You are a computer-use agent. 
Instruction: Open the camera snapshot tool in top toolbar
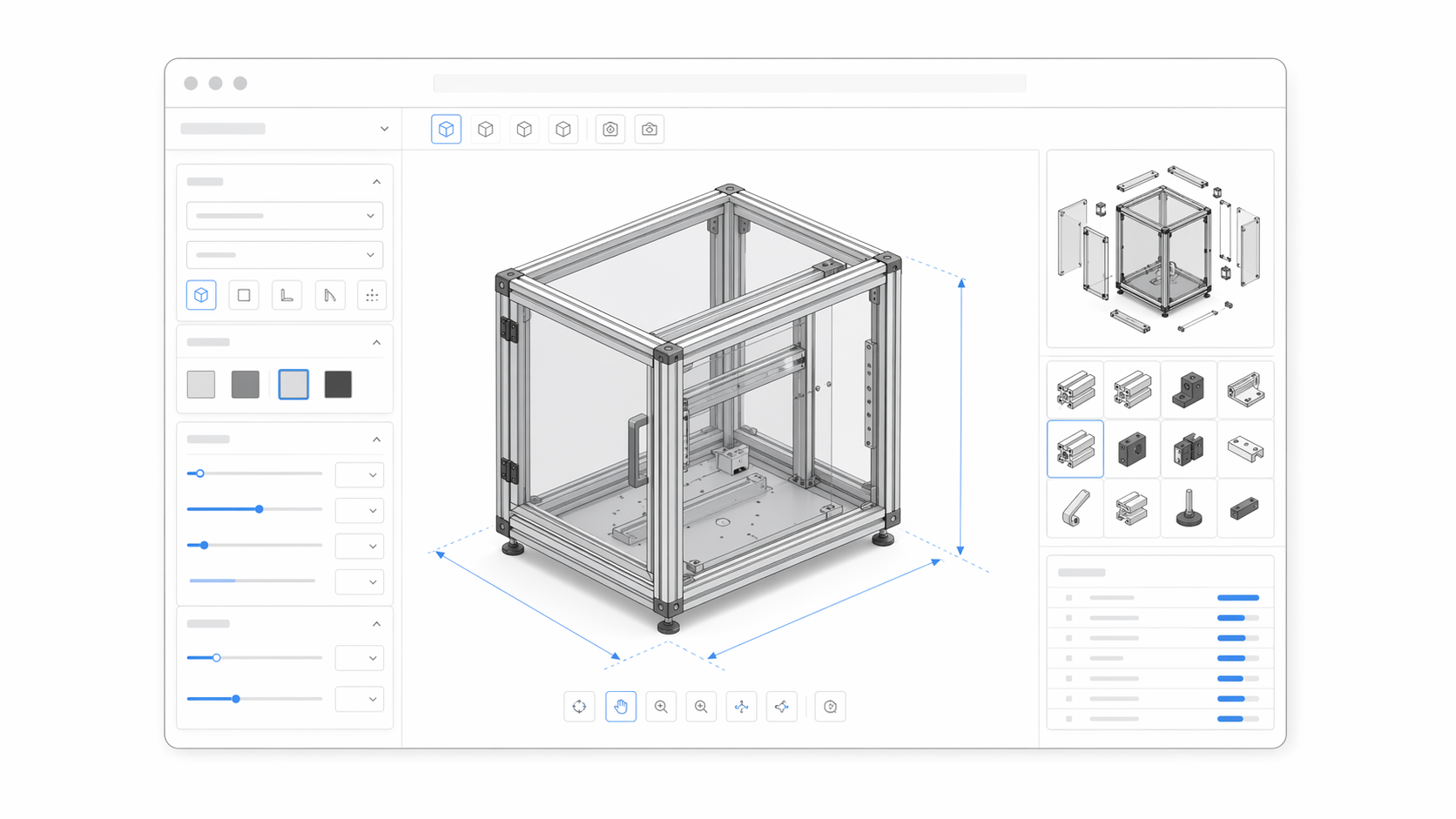650,129
